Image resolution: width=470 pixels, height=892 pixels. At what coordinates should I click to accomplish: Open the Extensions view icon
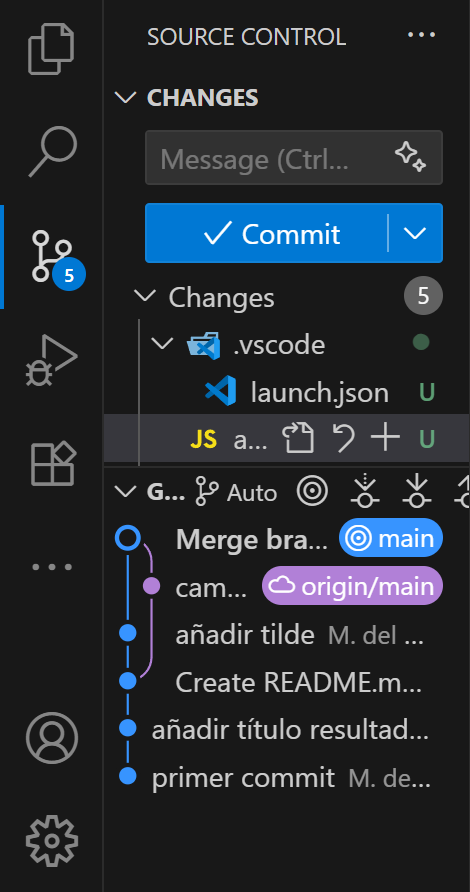click(x=52, y=463)
